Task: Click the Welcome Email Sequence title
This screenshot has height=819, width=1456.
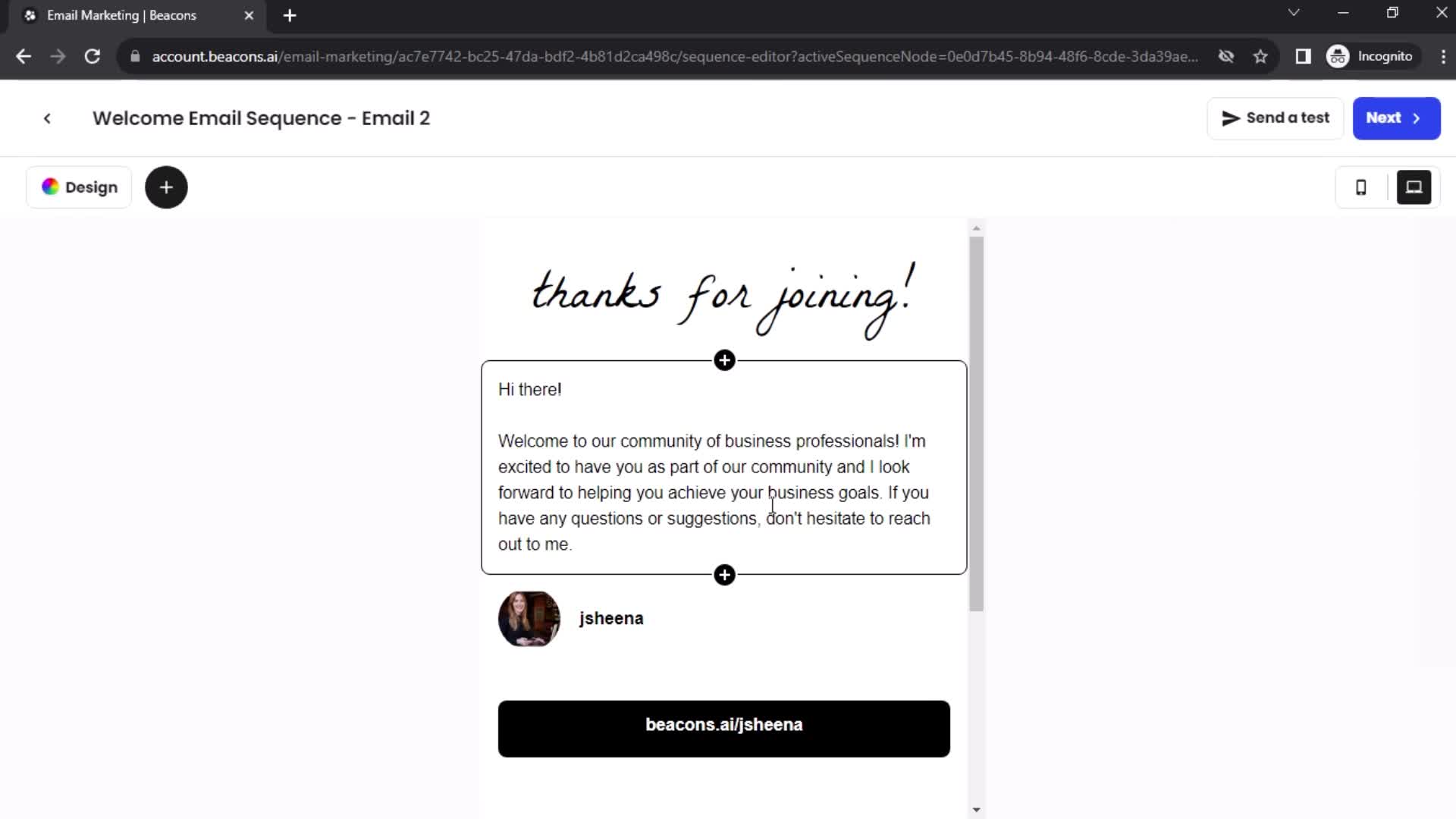Action: [x=262, y=117]
